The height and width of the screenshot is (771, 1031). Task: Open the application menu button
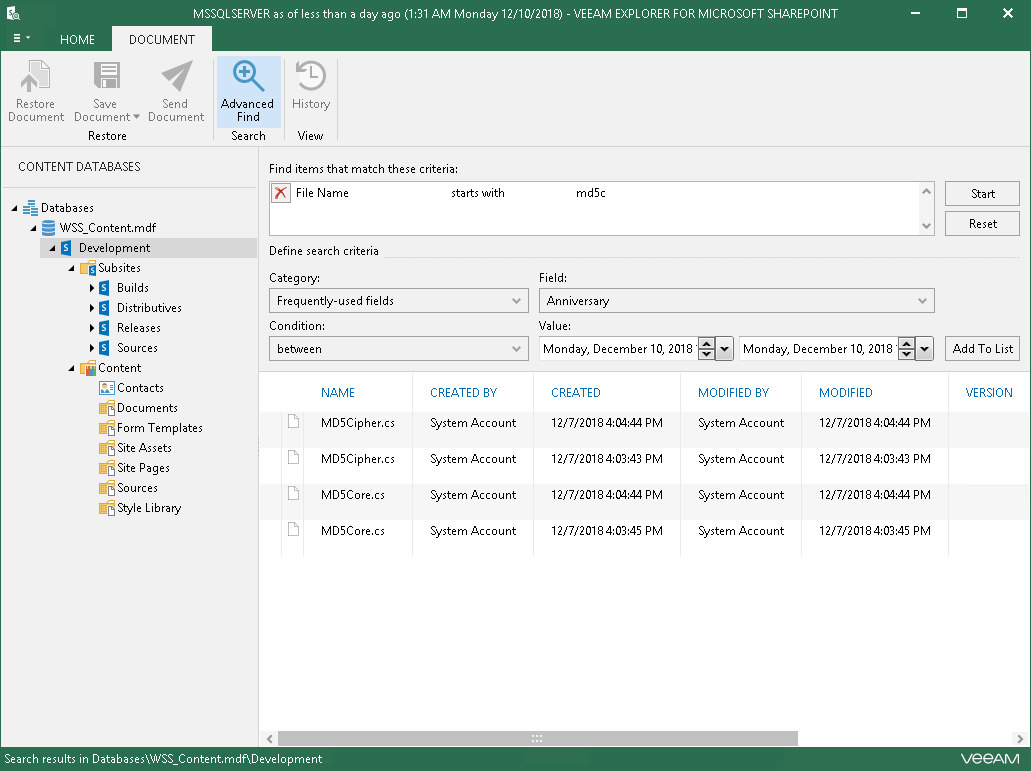coord(22,39)
